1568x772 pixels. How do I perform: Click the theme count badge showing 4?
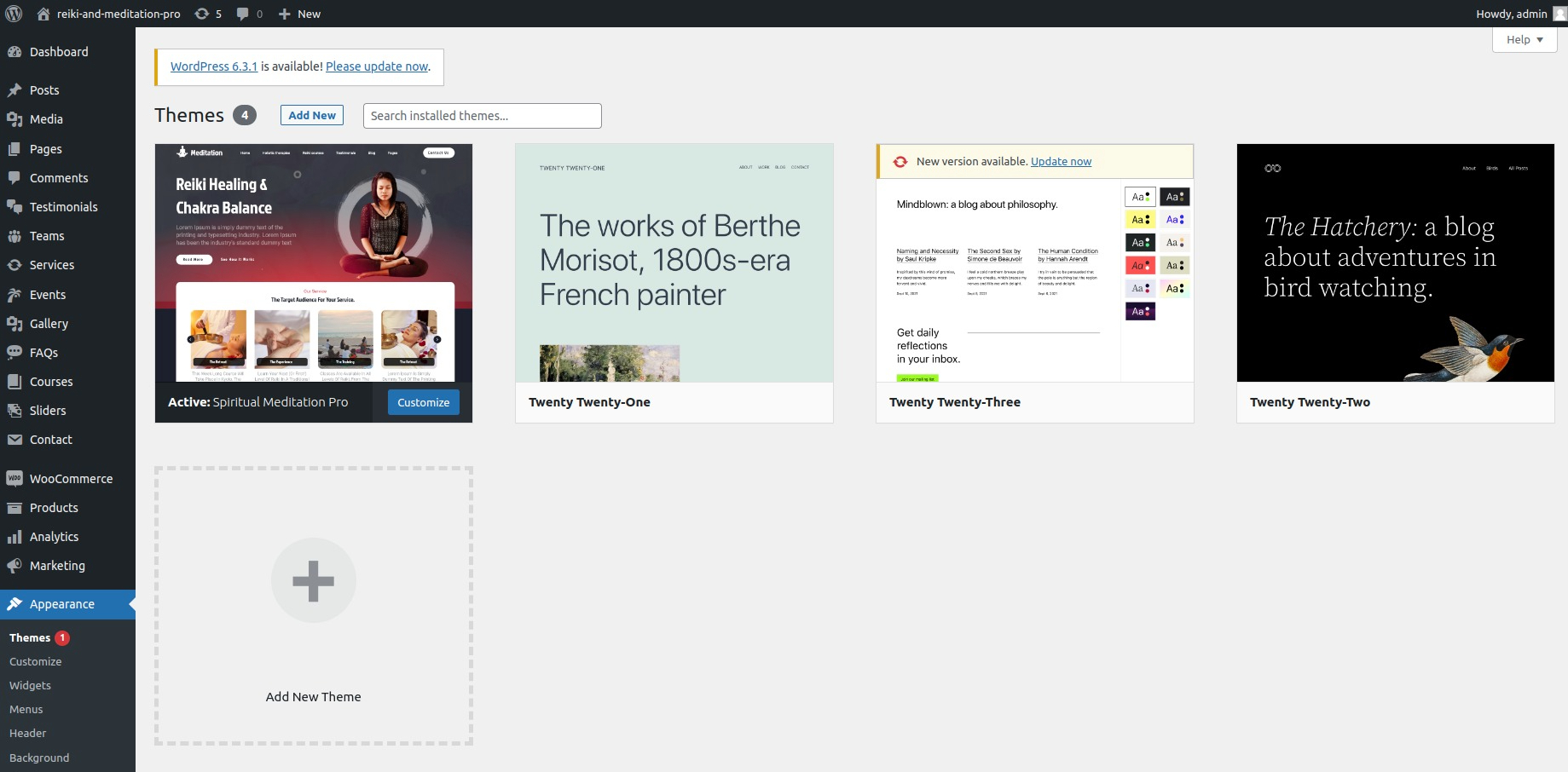coord(245,115)
